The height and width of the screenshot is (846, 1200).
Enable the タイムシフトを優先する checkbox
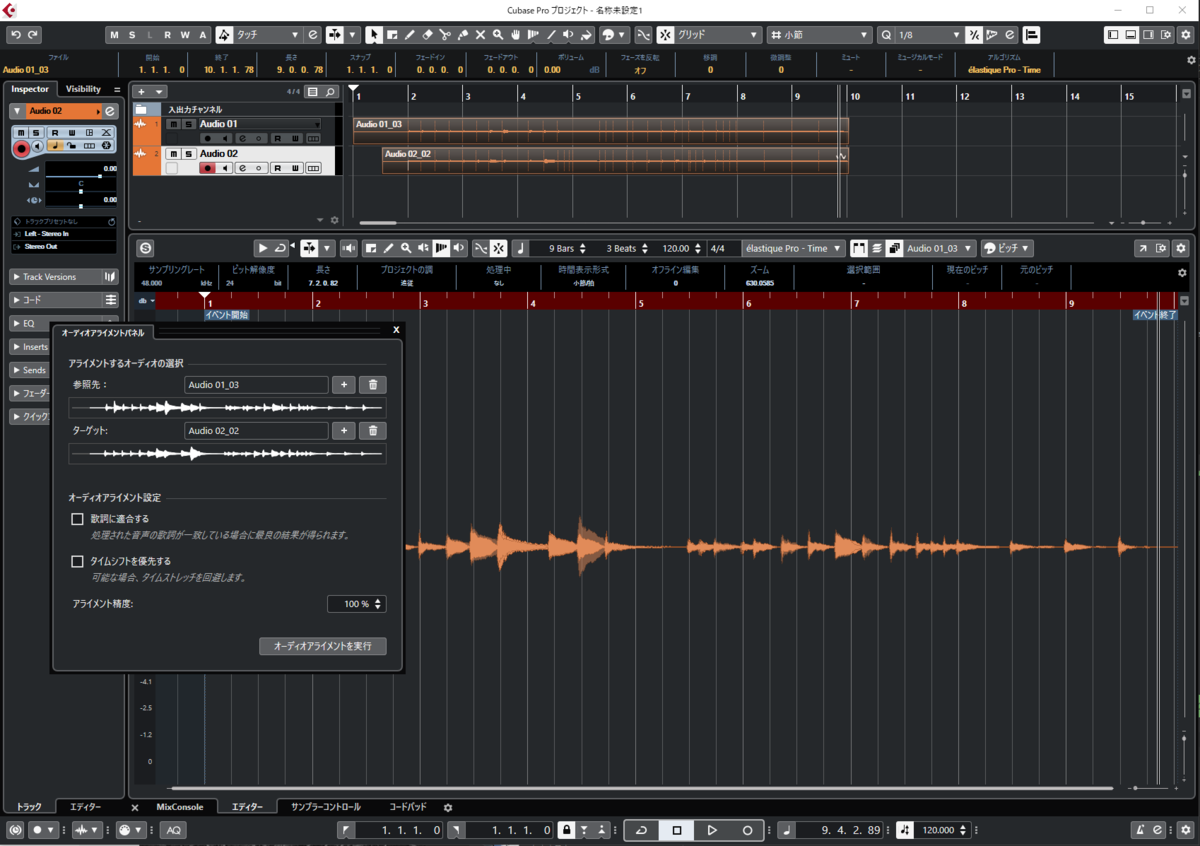pos(78,561)
